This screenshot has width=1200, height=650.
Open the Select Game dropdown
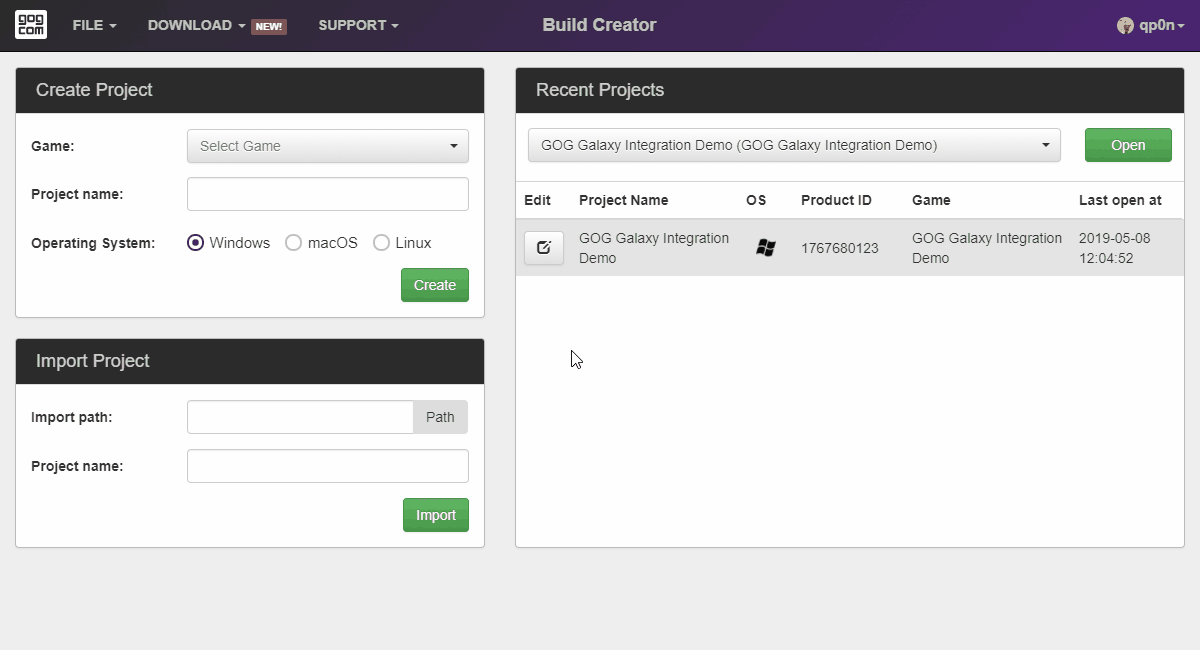point(328,146)
